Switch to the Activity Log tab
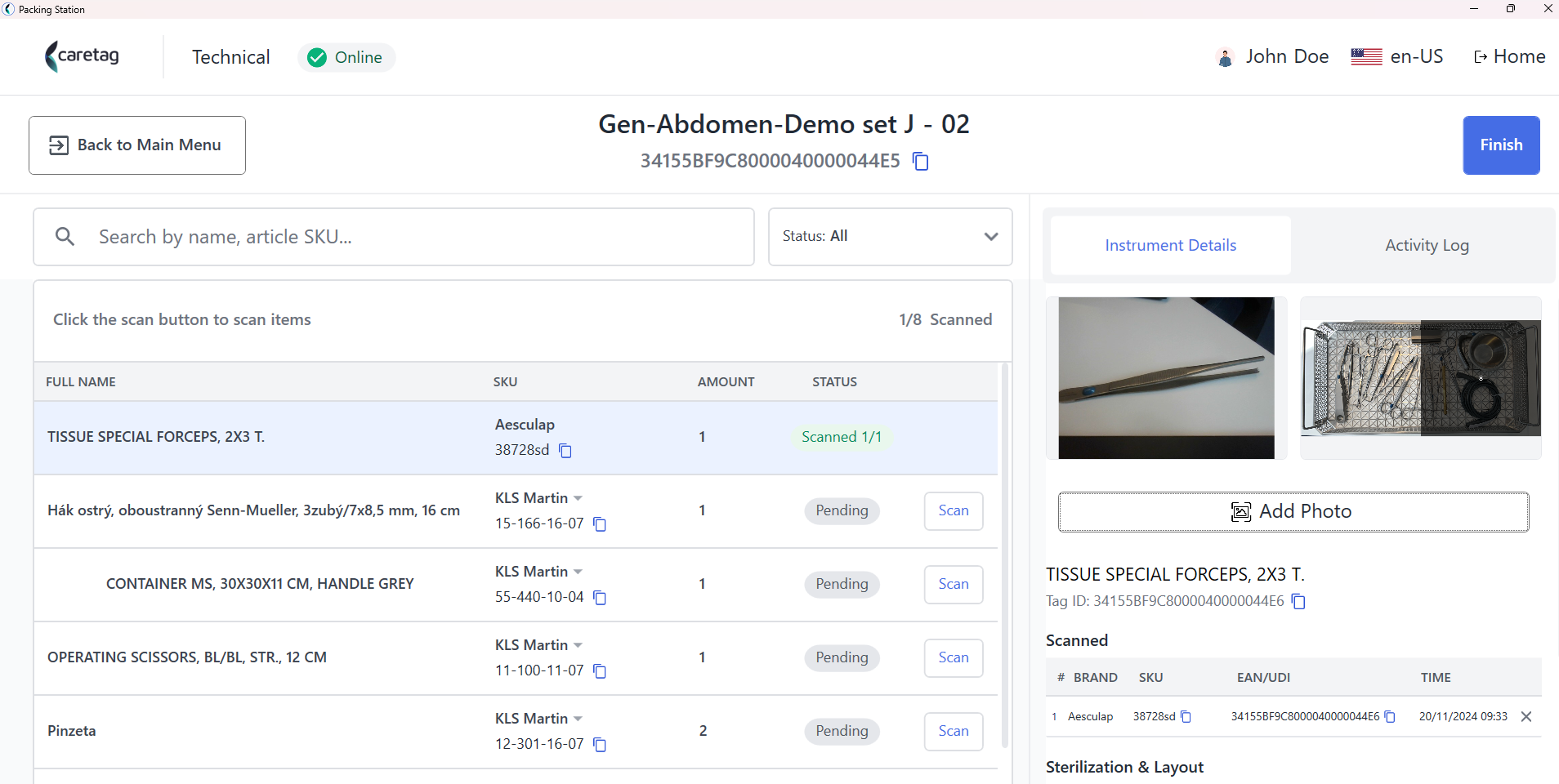 1427,245
